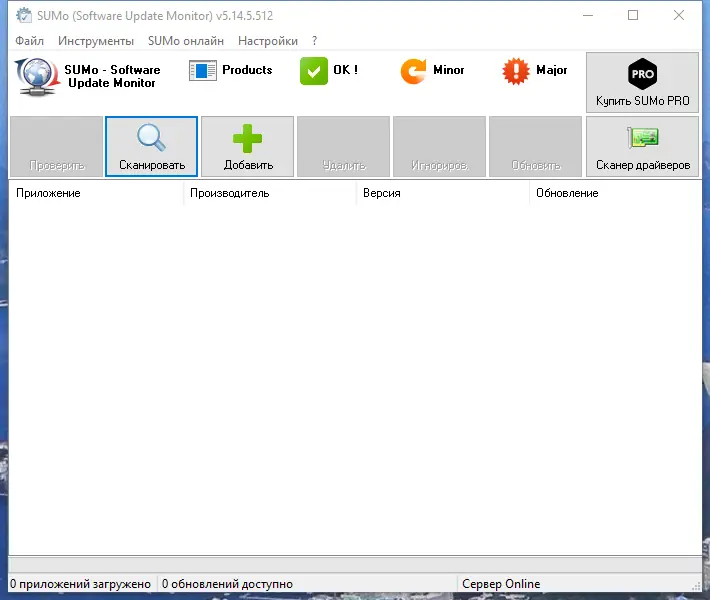This screenshot has width=710, height=600.
Task: Click status text 'Сервер Online'
Action: click(x=501, y=584)
